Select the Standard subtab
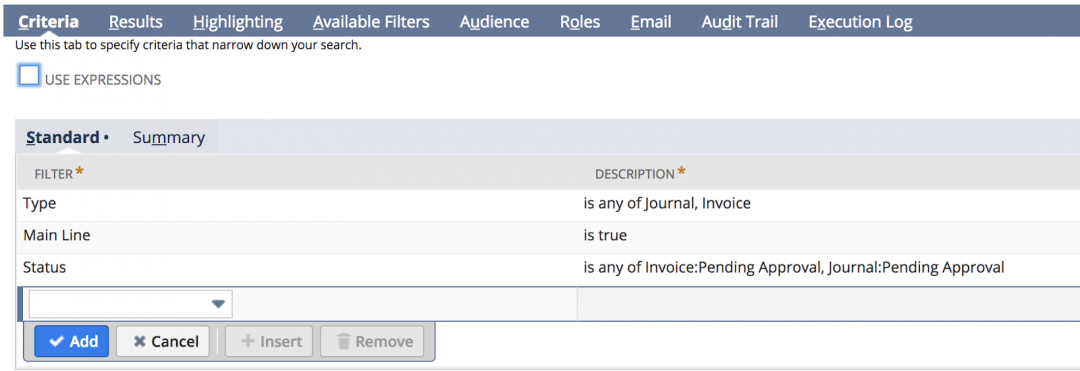Image resolution: width=1080 pixels, height=371 pixels. click(63, 138)
